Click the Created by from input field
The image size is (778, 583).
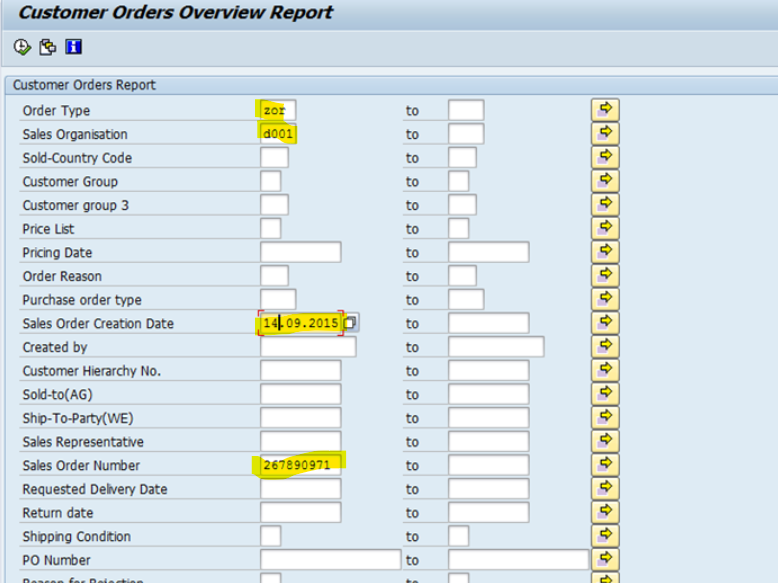(307, 347)
